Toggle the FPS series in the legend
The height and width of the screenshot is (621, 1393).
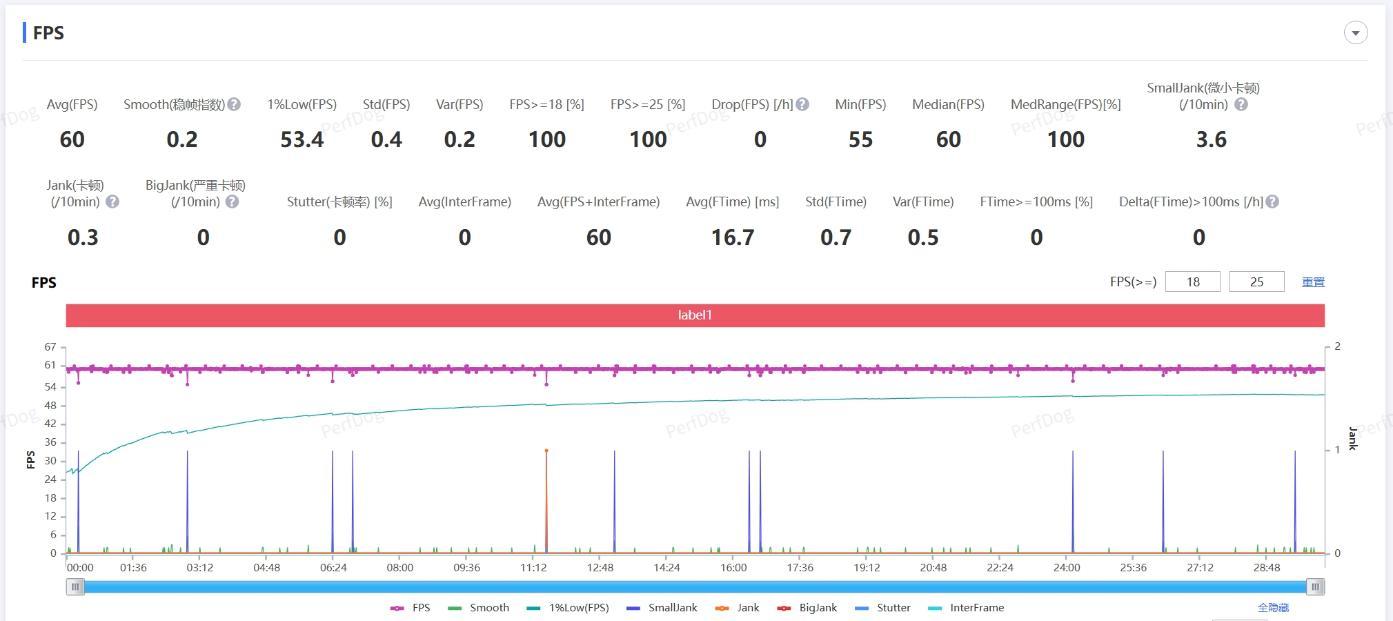pos(410,608)
